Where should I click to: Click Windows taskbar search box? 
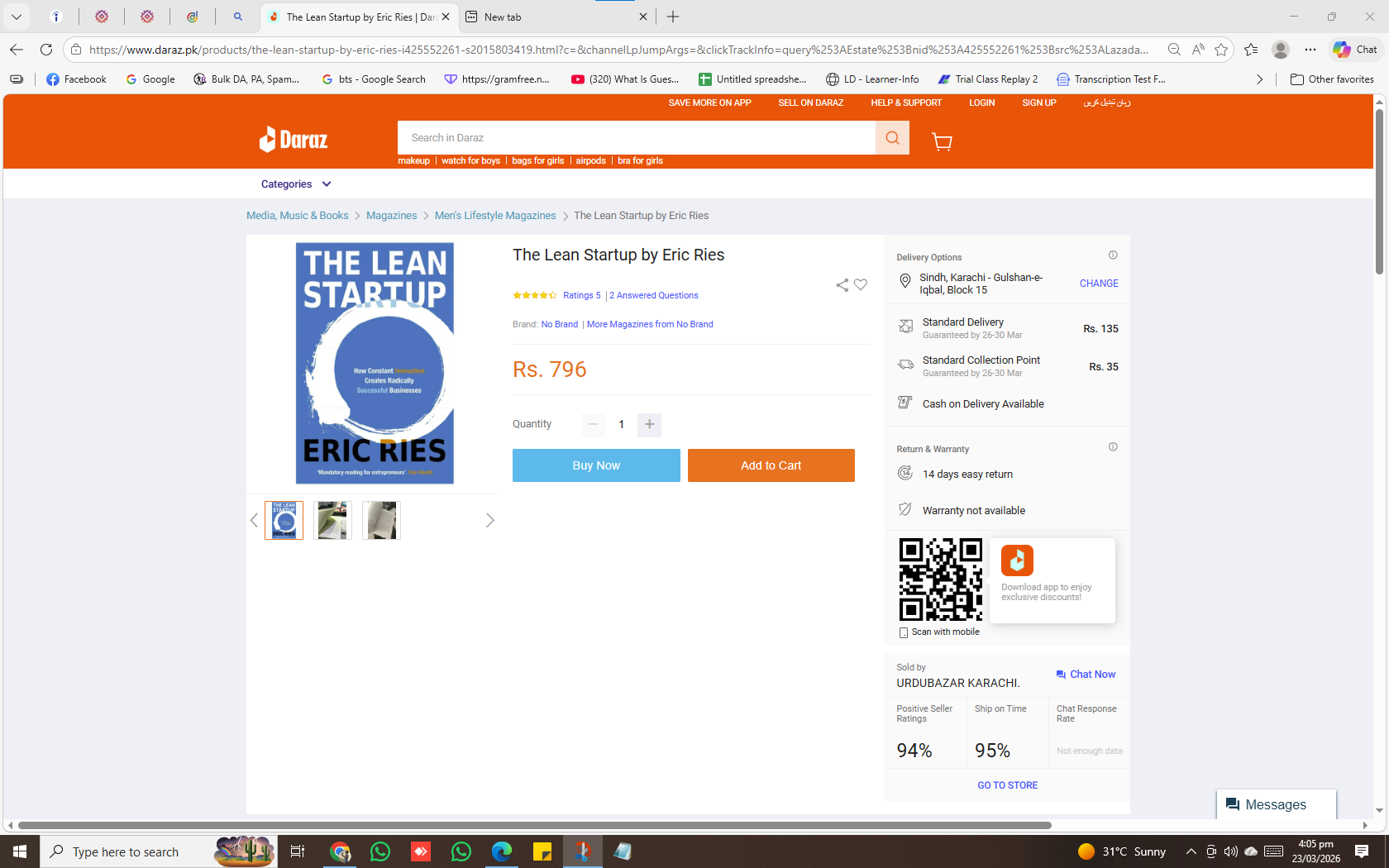pyautogui.click(x=159, y=851)
